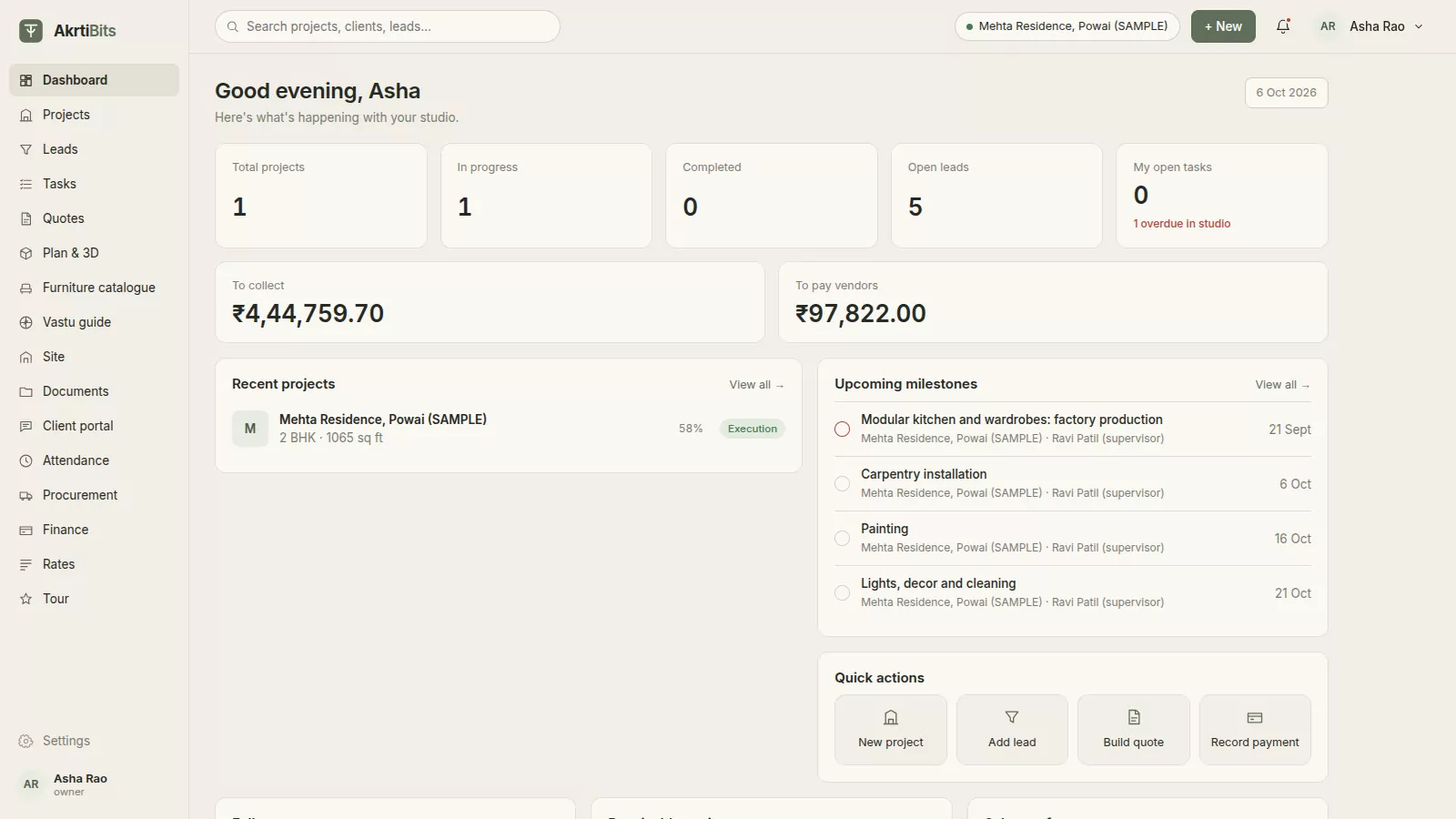Click the AR avatar in top bar
Viewport: 1456px width, 819px height.
click(1328, 26)
